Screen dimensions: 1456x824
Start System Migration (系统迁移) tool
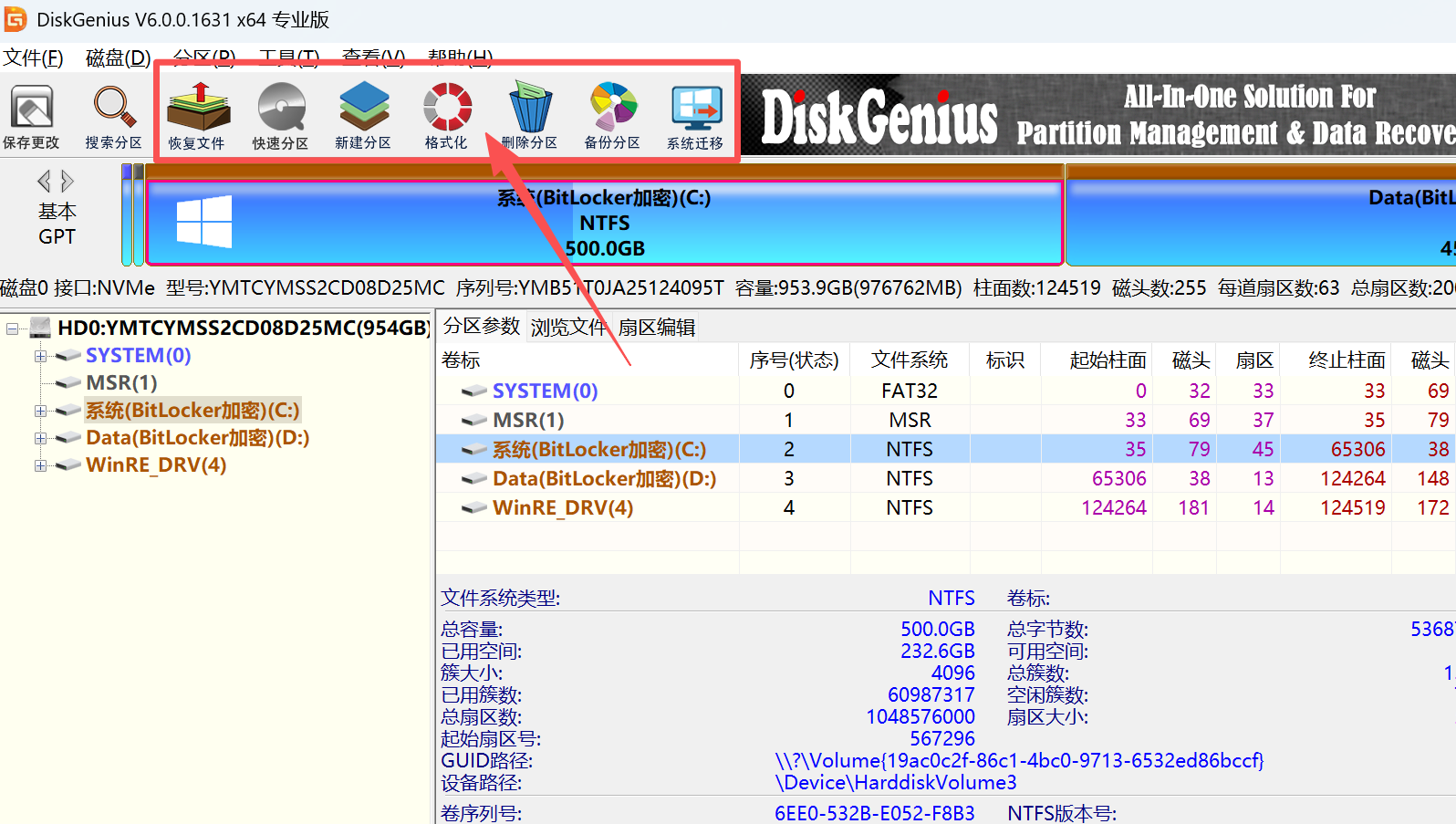695,117
